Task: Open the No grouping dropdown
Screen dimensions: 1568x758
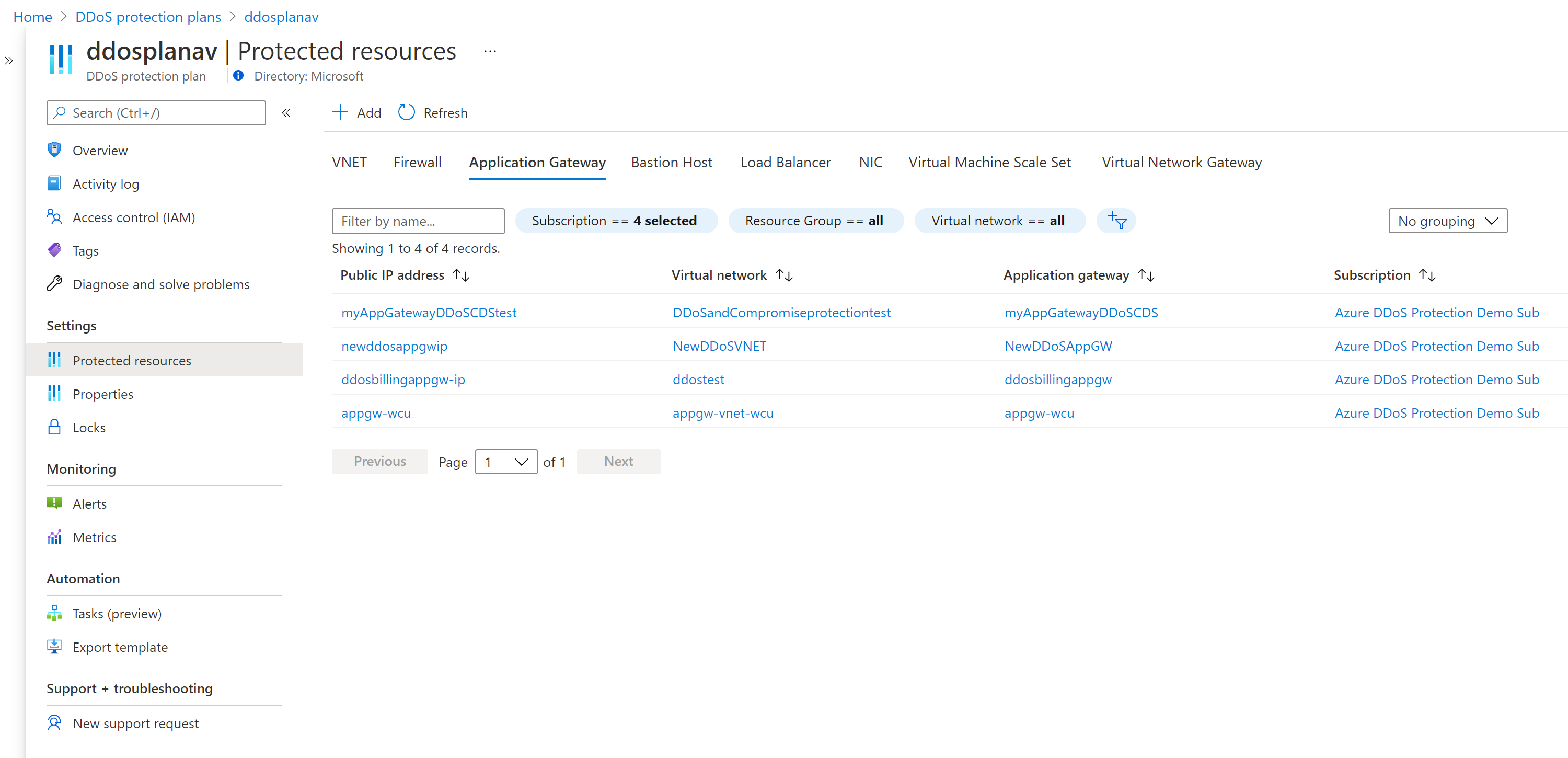Action: tap(1447, 221)
